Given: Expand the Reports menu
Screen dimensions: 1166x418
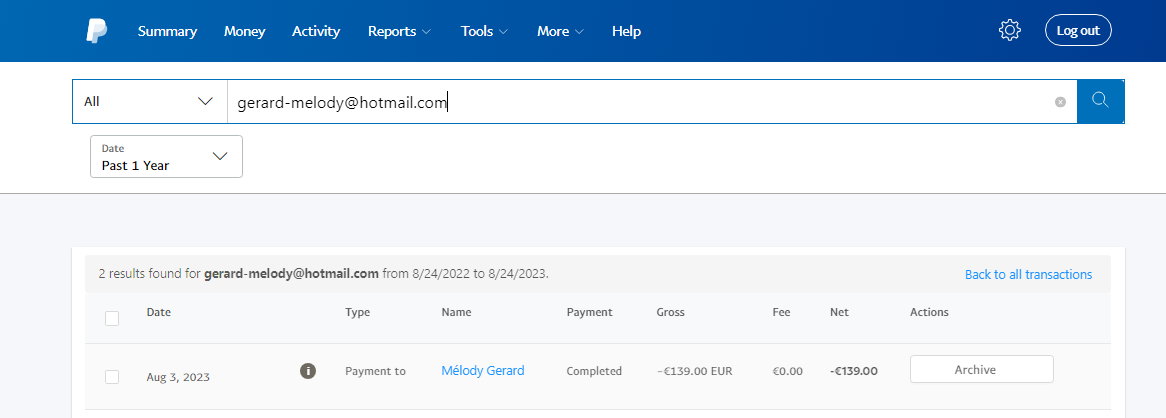Looking at the screenshot, I should [399, 31].
